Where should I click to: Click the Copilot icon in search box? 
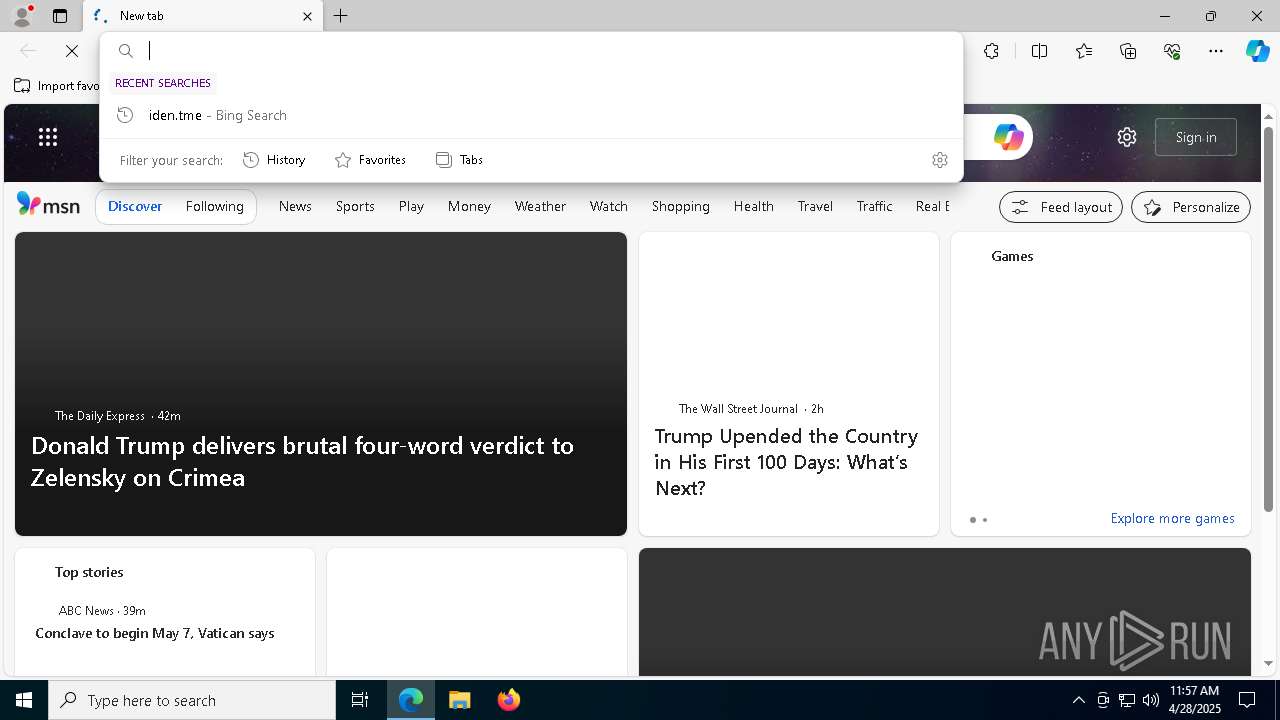pos(1008,137)
